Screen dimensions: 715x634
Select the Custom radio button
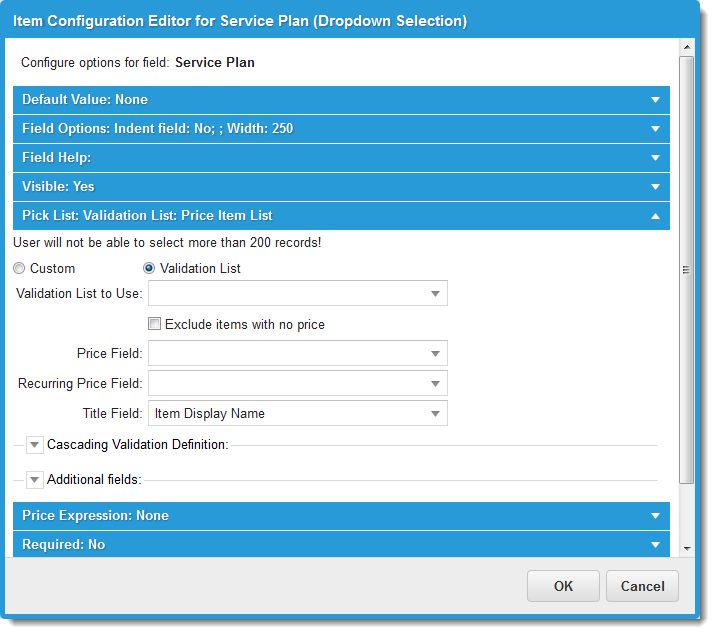coord(20,269)
